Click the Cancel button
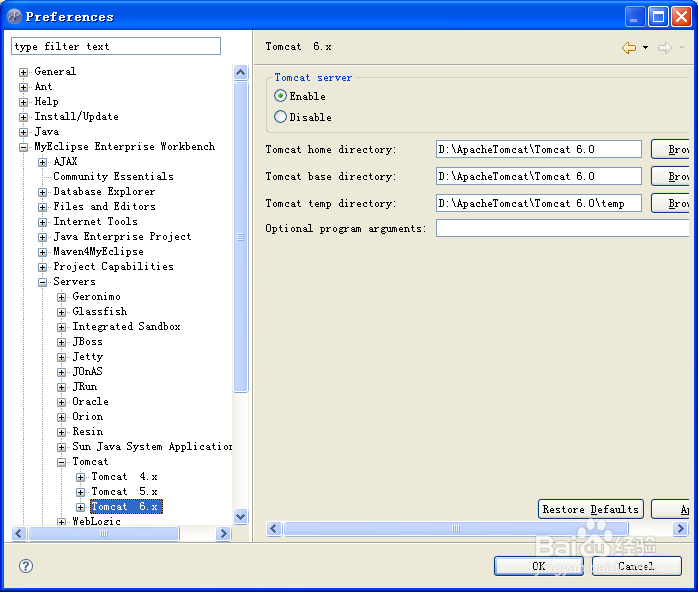Viewport: 698px width, 592px height. (x=637, y=566)
